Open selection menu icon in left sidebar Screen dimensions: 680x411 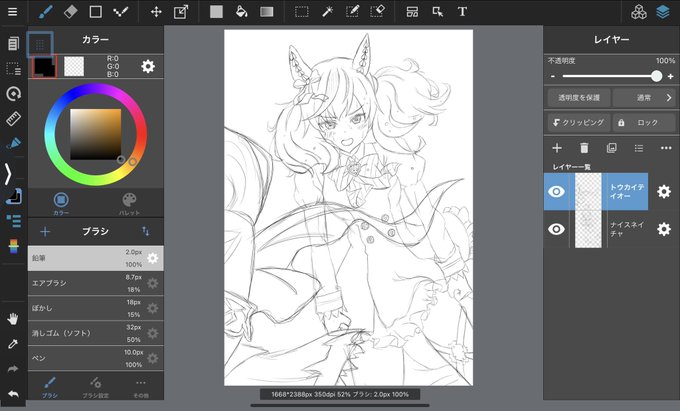pyautogui.click(x=13, y=68)
